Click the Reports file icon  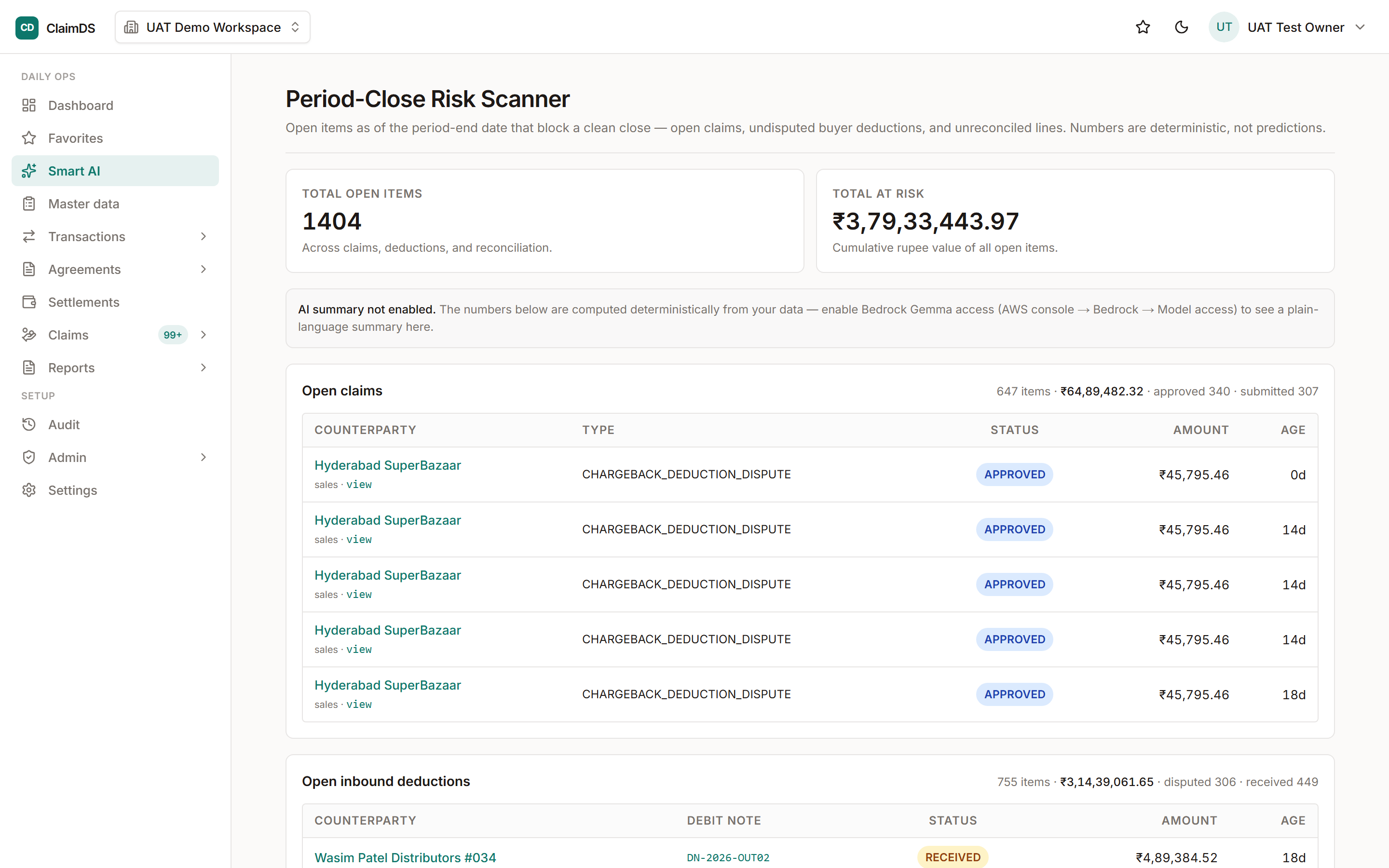coord(29,367)
